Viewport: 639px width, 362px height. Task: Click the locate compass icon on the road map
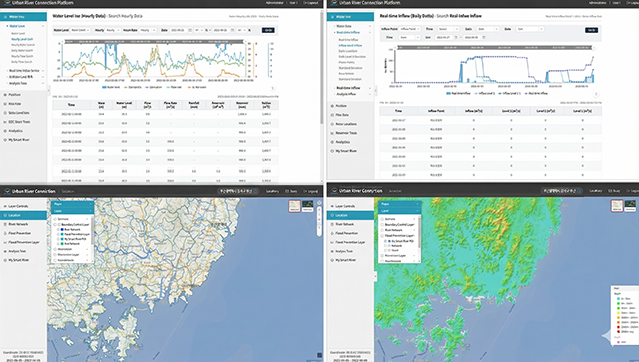320,203
